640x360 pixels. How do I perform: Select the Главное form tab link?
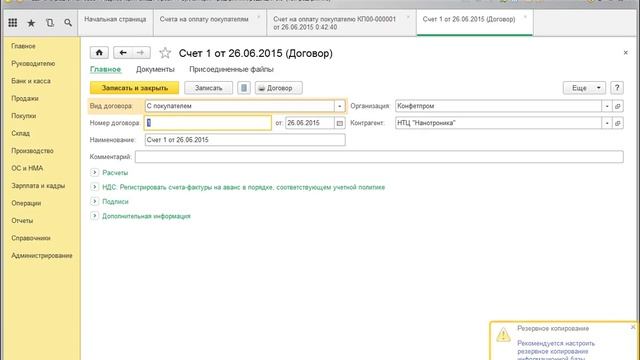[x=106, y=69]
